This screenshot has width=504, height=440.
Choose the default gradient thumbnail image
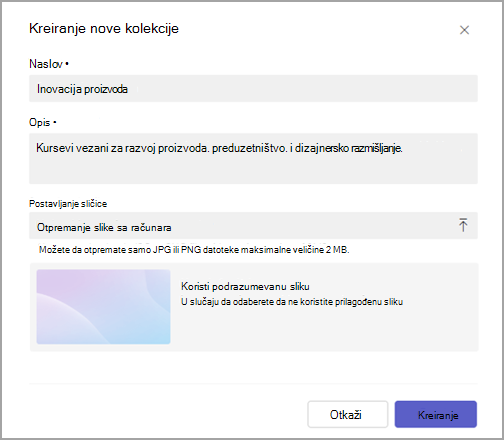103,307
